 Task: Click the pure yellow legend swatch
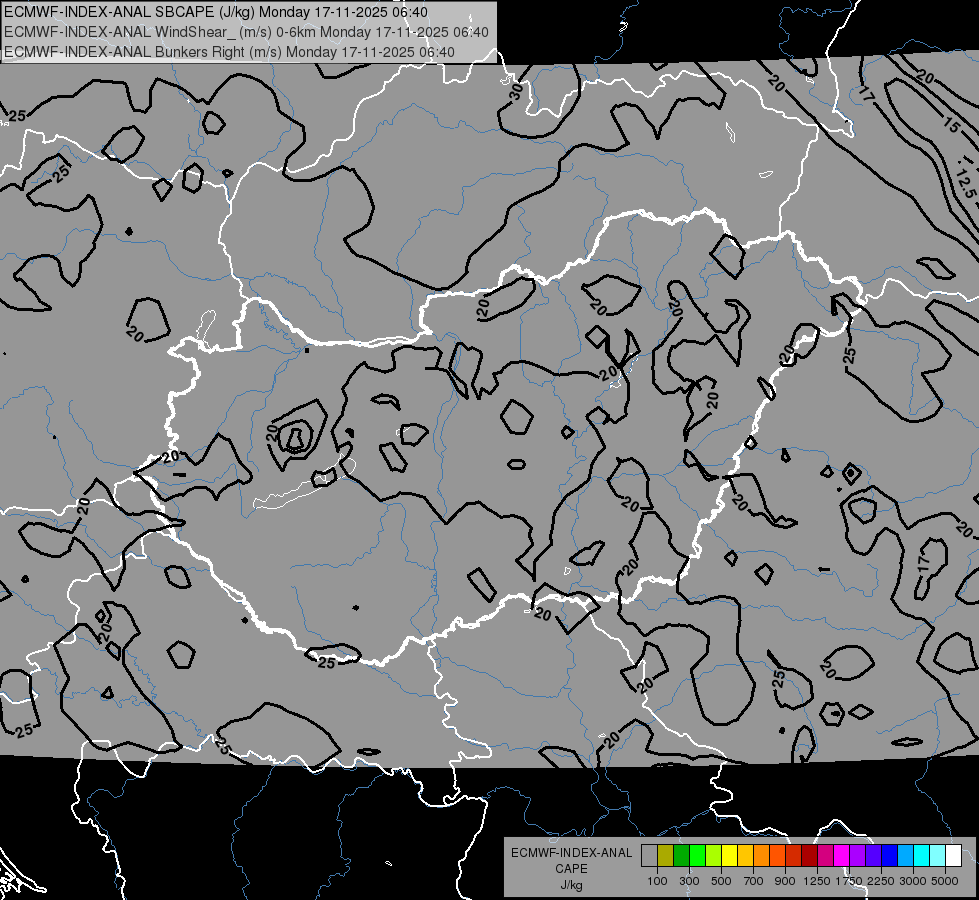(x=729, y=856)
